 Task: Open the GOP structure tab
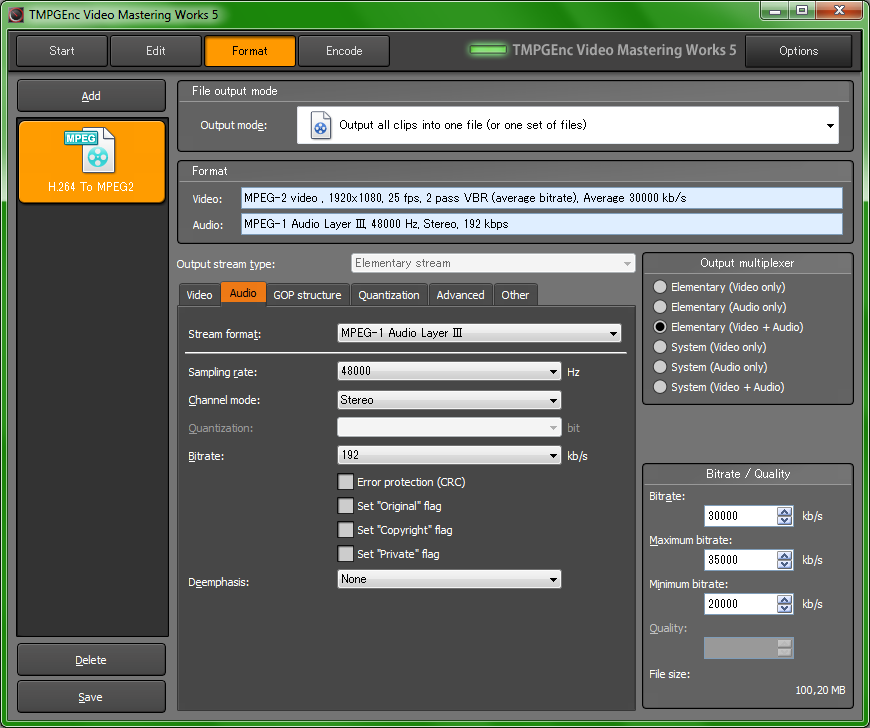[307, 295]
